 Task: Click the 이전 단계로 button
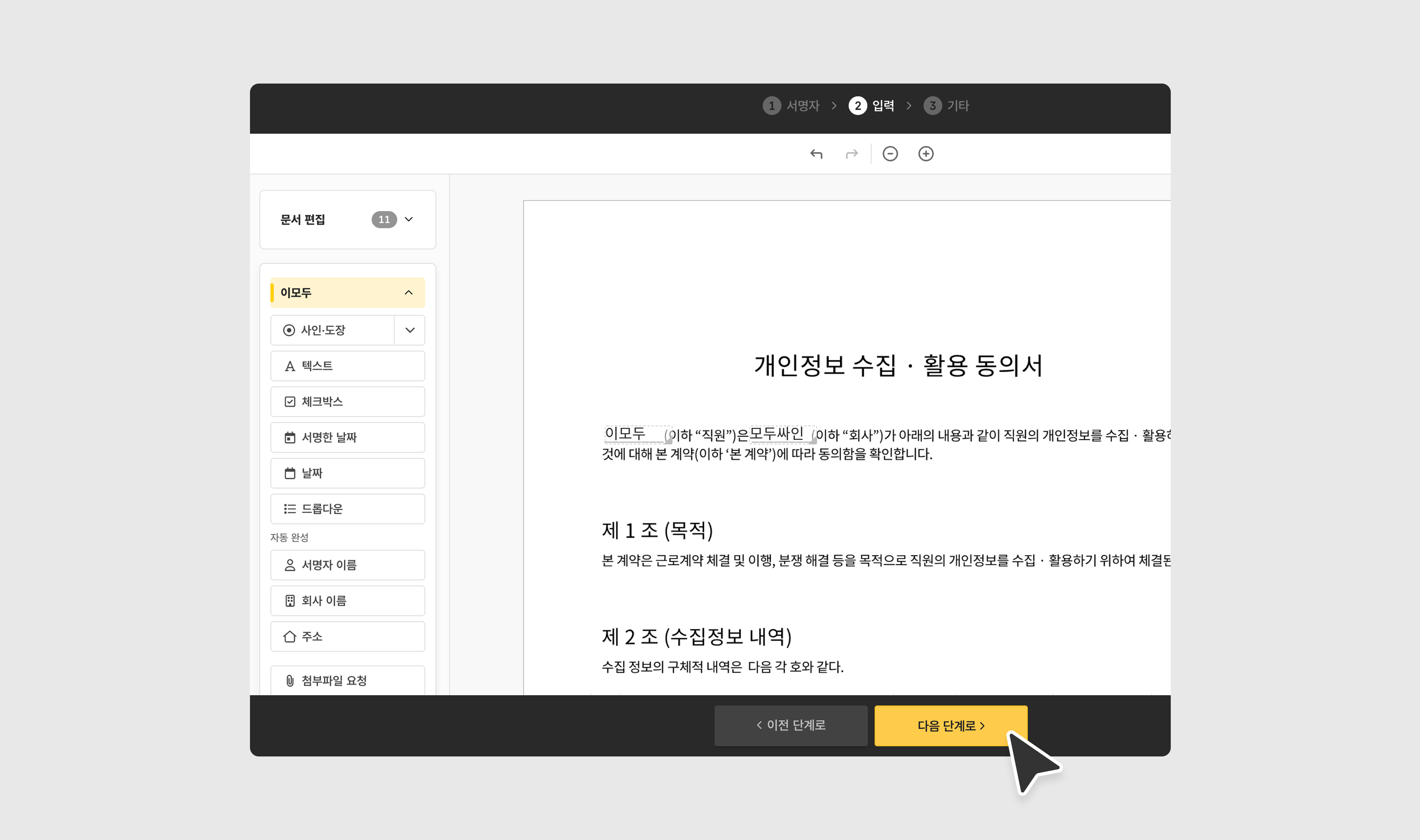(x=791, y=725)
